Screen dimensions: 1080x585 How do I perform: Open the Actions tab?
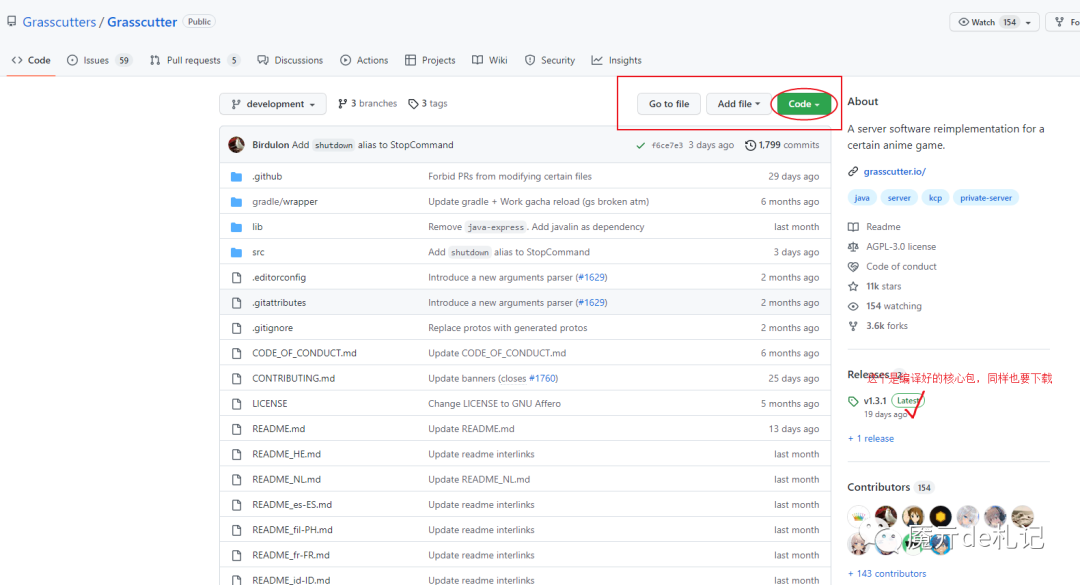pos(364,60)
